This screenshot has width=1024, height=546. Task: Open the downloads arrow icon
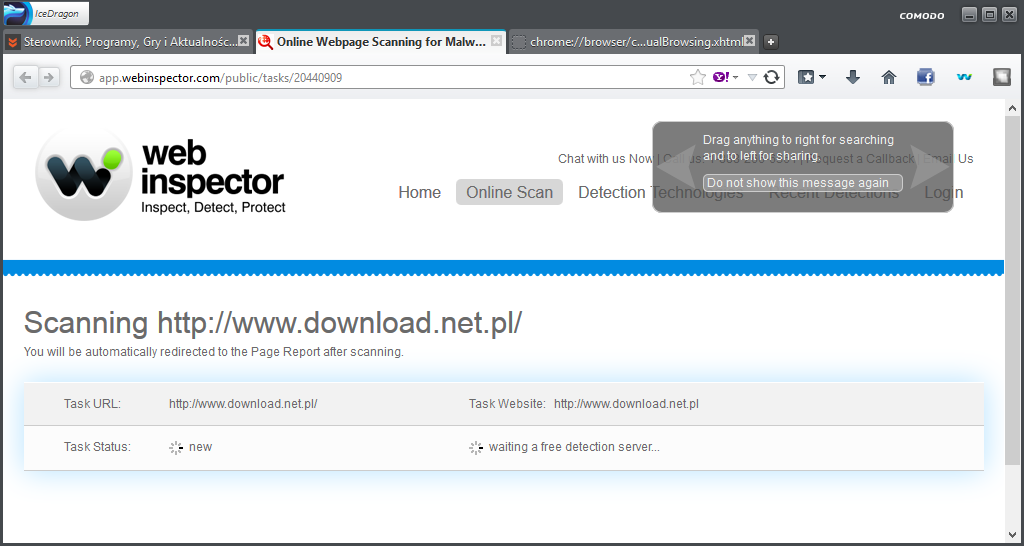point(852,77)
